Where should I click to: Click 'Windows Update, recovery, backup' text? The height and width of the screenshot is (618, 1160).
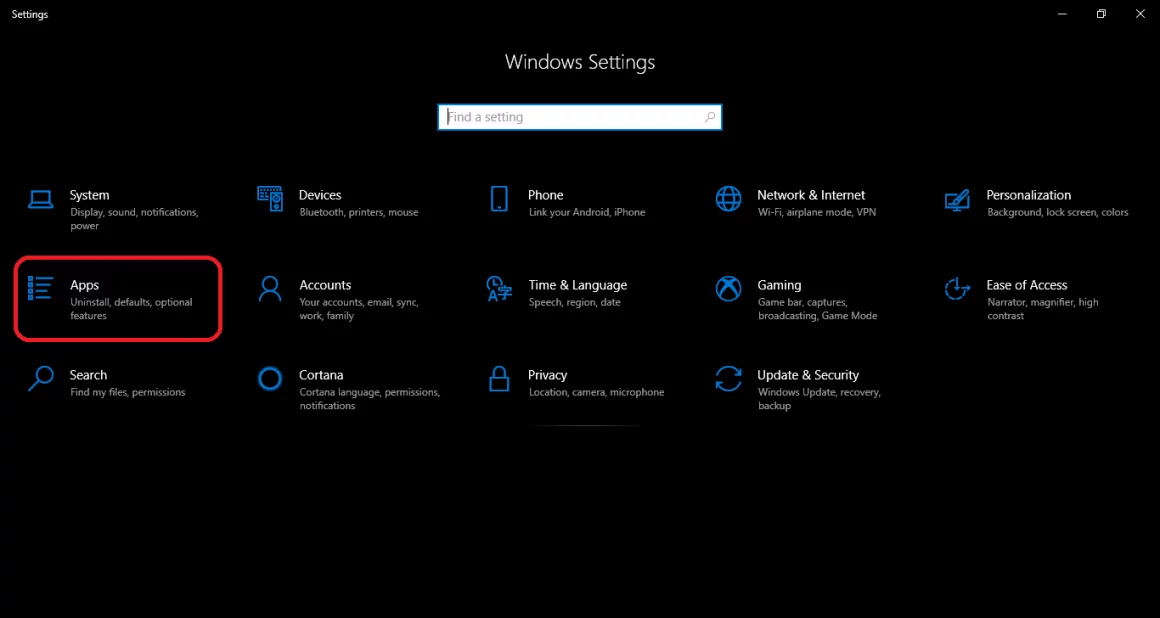click(x=819, y=399)
